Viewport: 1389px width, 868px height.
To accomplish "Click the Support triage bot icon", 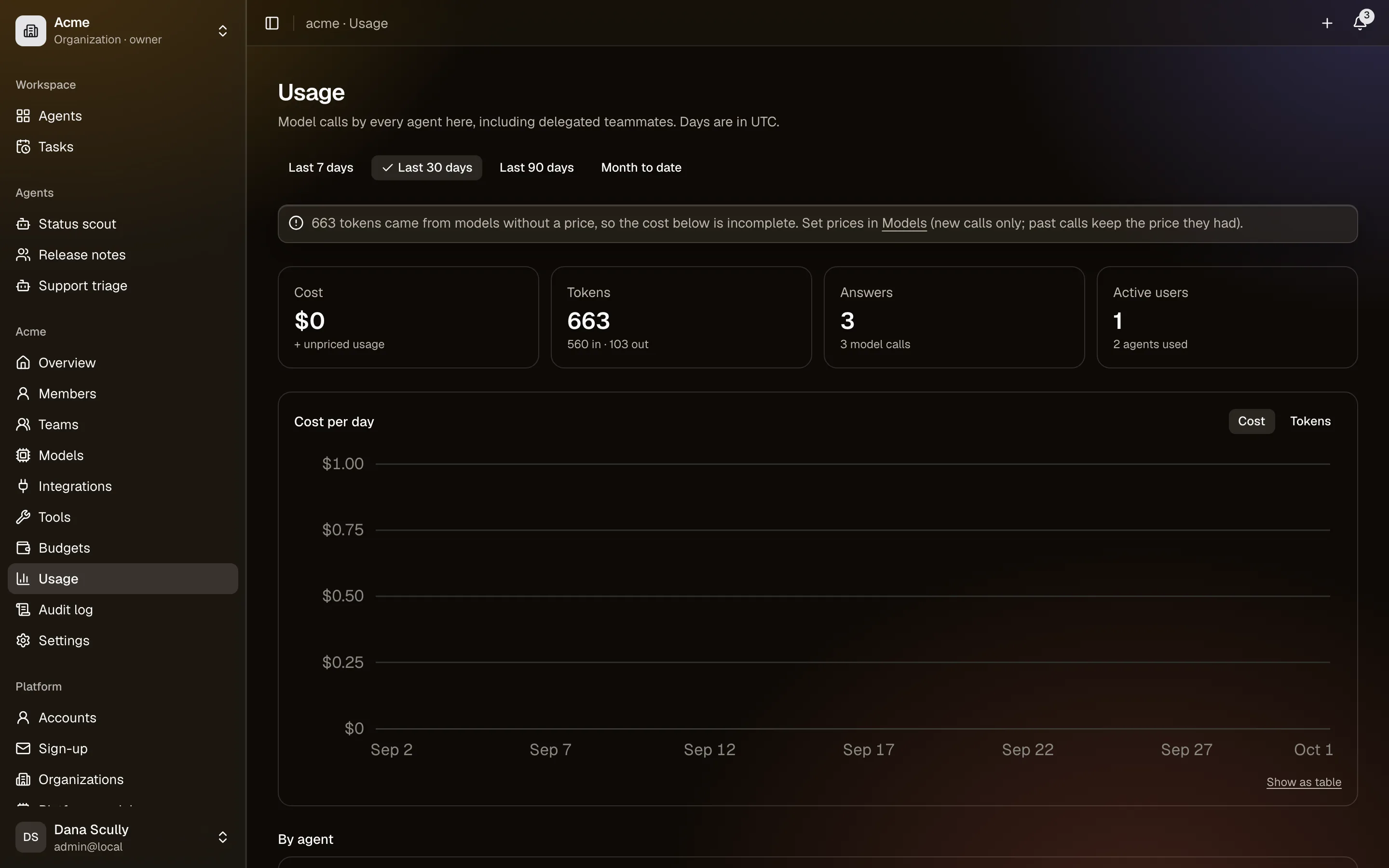I will pyautogui.click(x=23, y=286).
